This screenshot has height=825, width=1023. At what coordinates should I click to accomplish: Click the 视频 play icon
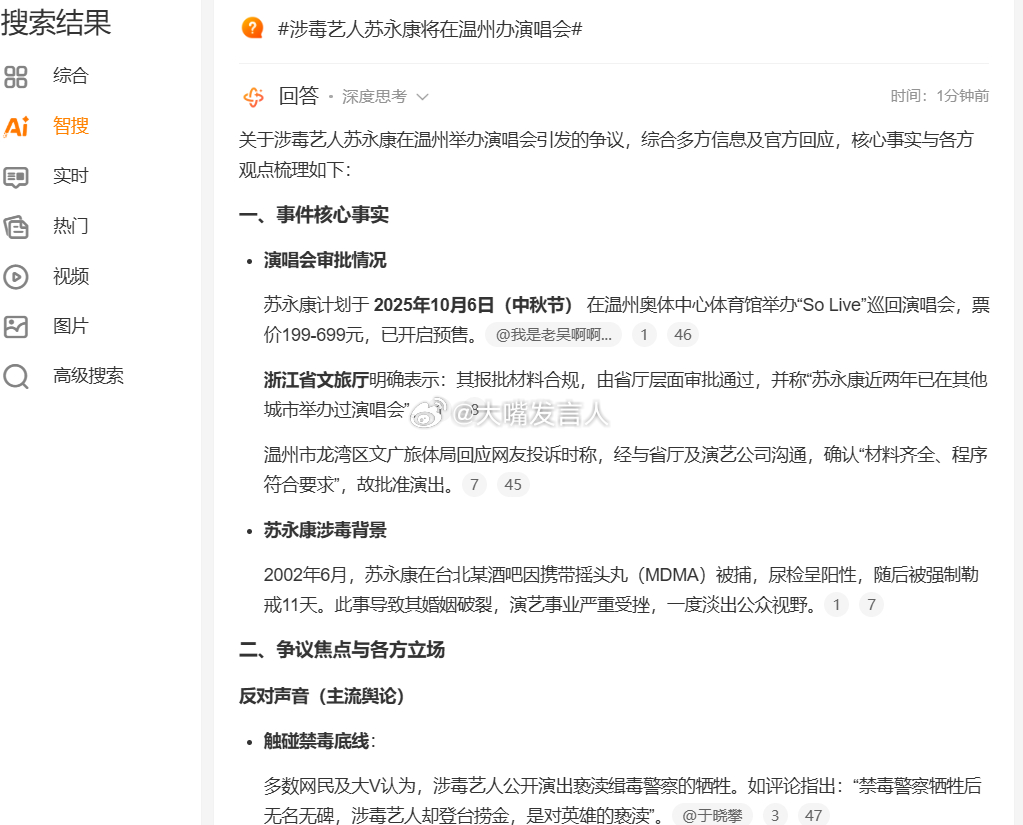(16, 277)
